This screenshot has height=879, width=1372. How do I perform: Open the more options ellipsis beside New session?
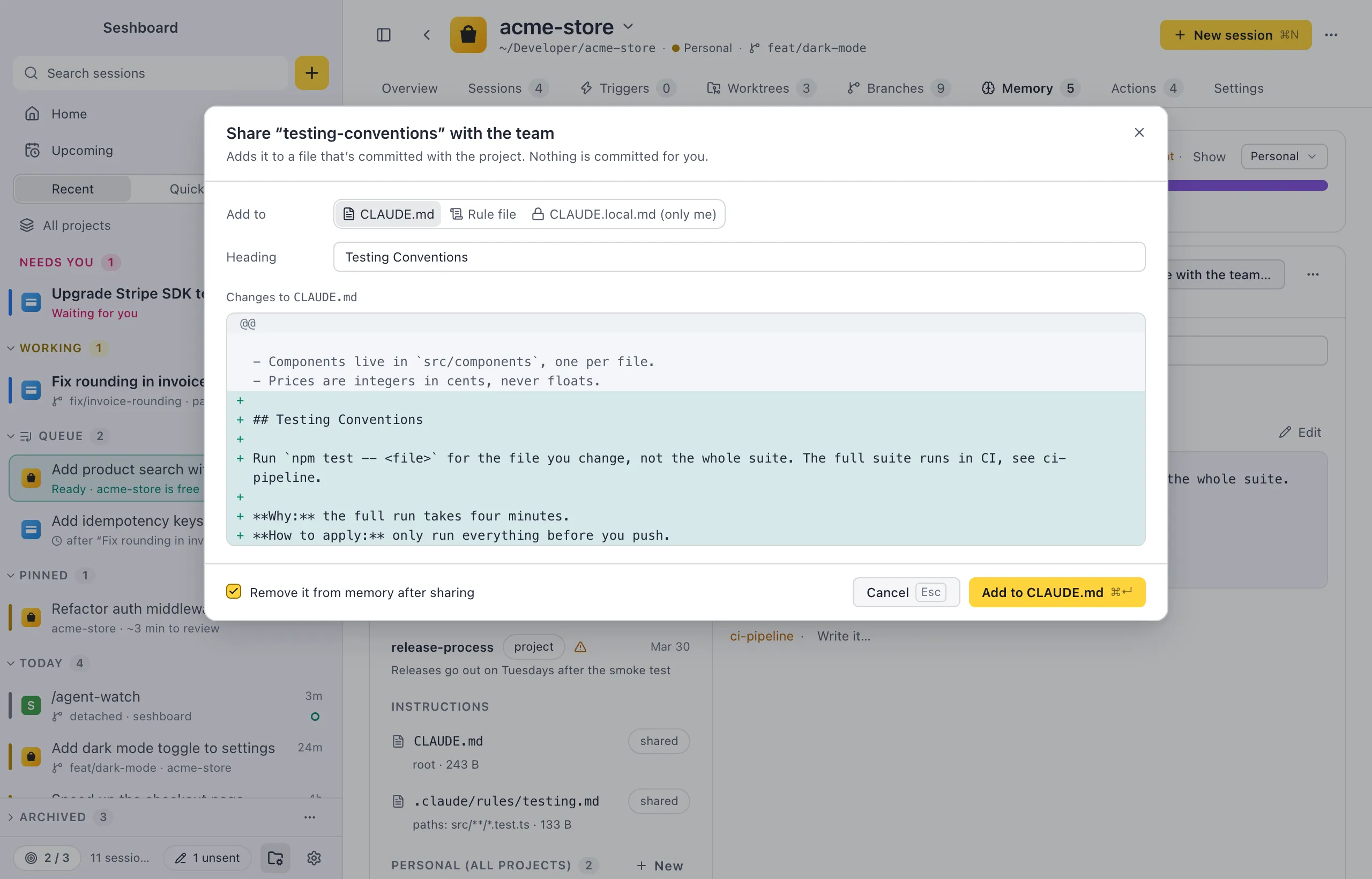(1331, 35)
